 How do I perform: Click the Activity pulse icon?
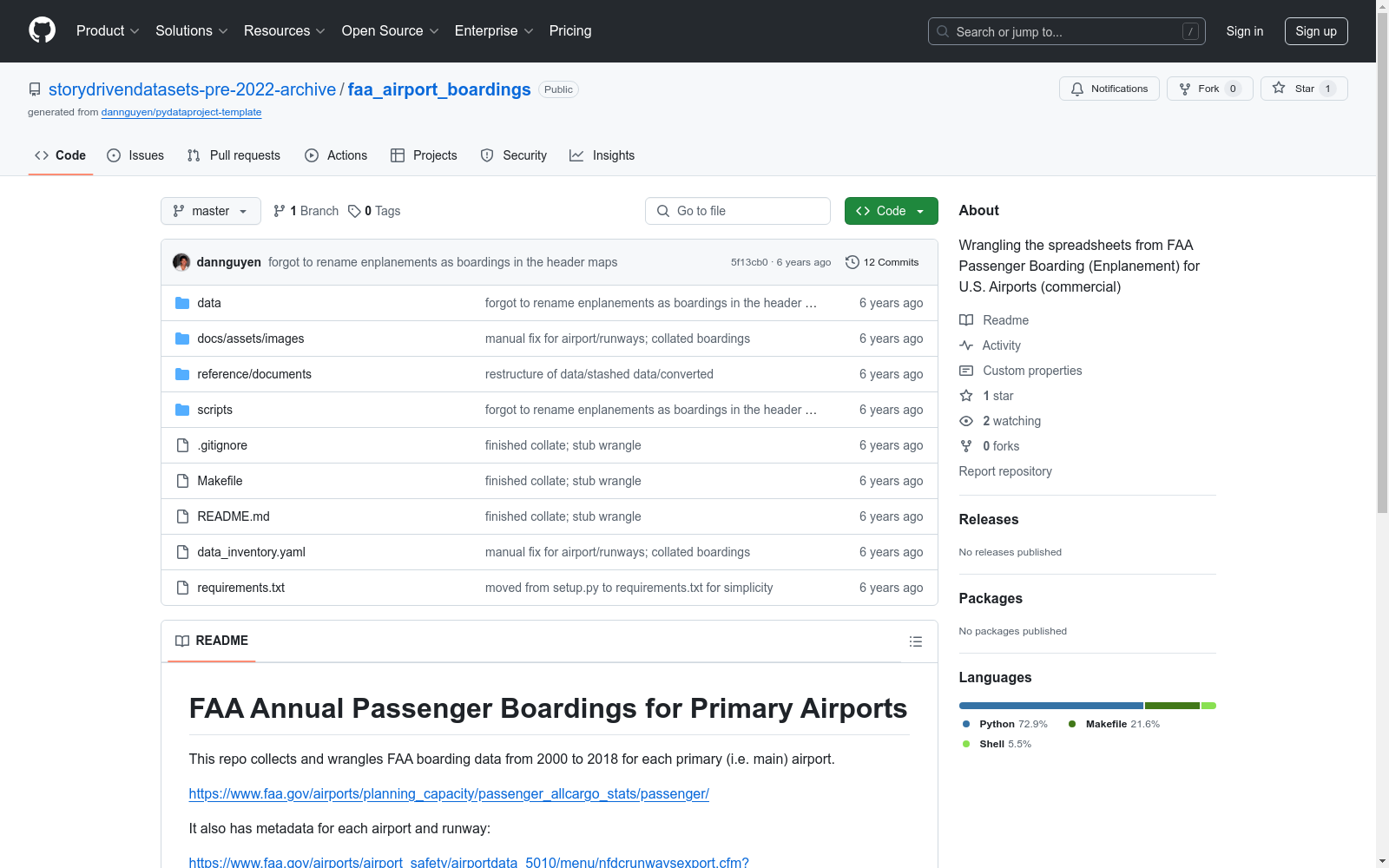click(966, 345)
